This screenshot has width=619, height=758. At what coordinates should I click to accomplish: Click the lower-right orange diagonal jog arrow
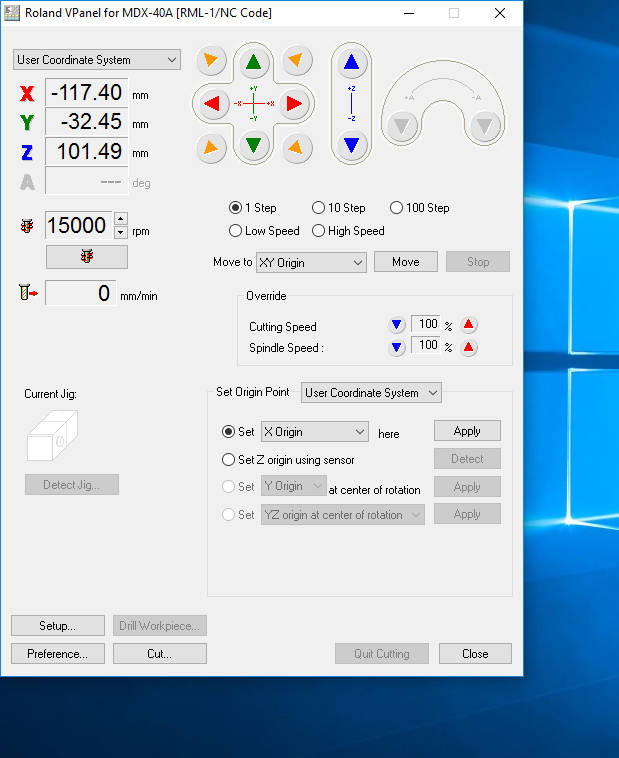(296, 147)
